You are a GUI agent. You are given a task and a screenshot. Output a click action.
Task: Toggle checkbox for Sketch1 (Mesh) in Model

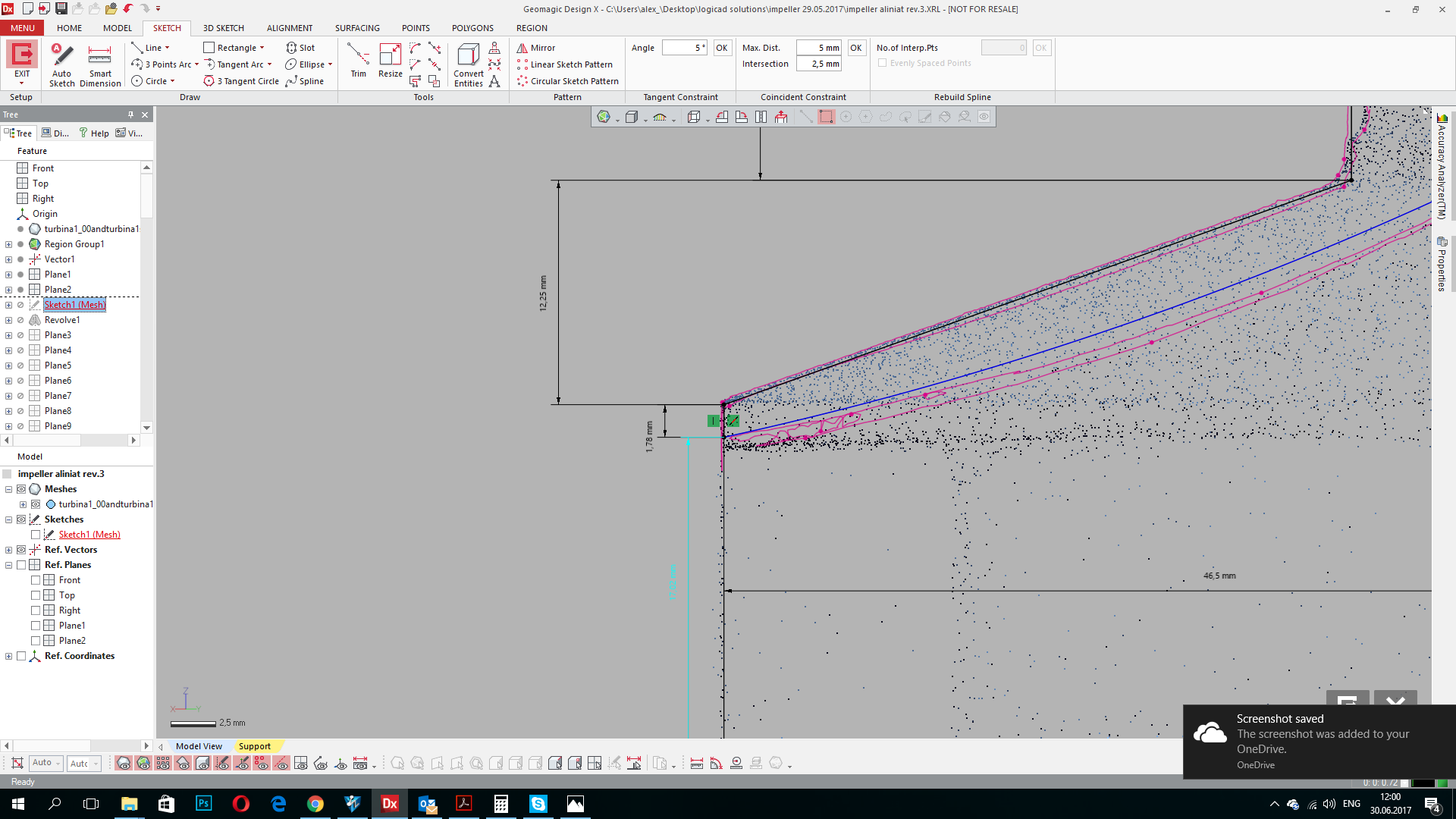pyautogui.click(x=36, y=535)
